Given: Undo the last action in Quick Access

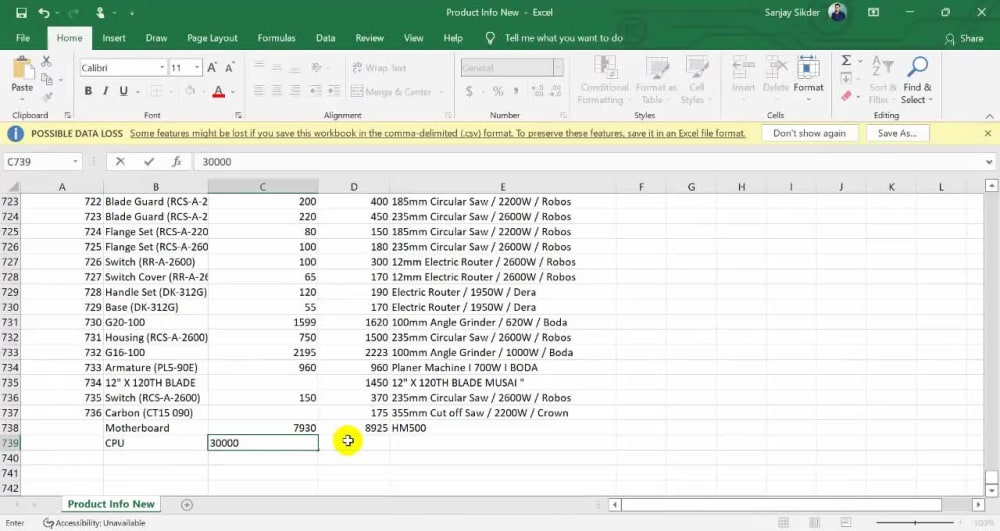Looking at the screenshot, I should (x=43, y=13).
